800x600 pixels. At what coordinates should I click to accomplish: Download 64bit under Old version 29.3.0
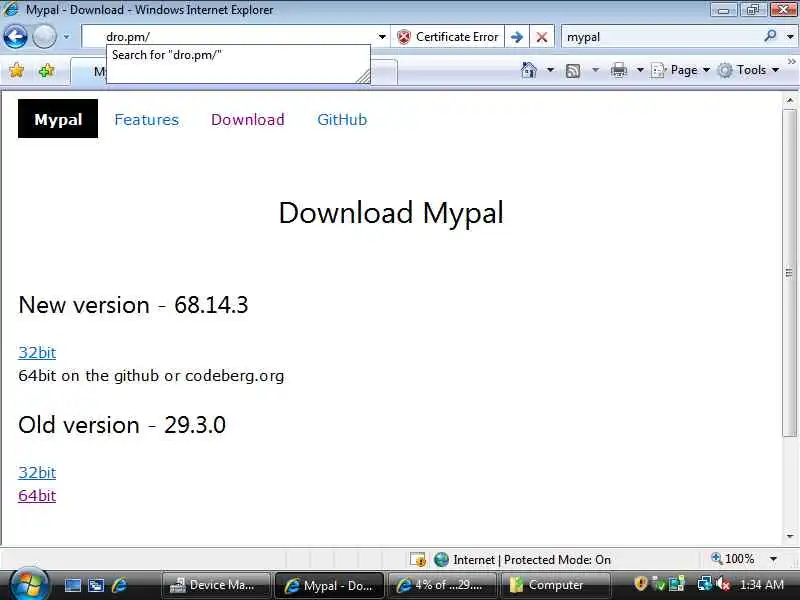point(37,495)
